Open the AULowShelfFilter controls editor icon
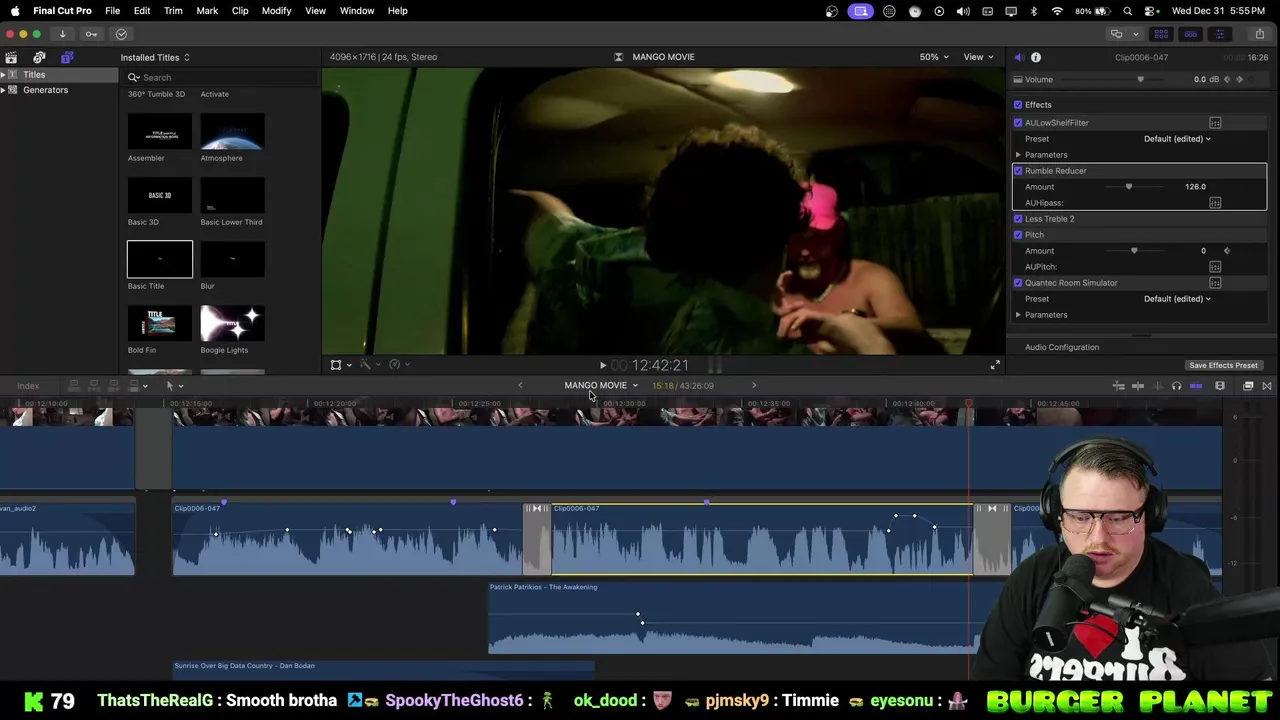 tap(1215, 123)
